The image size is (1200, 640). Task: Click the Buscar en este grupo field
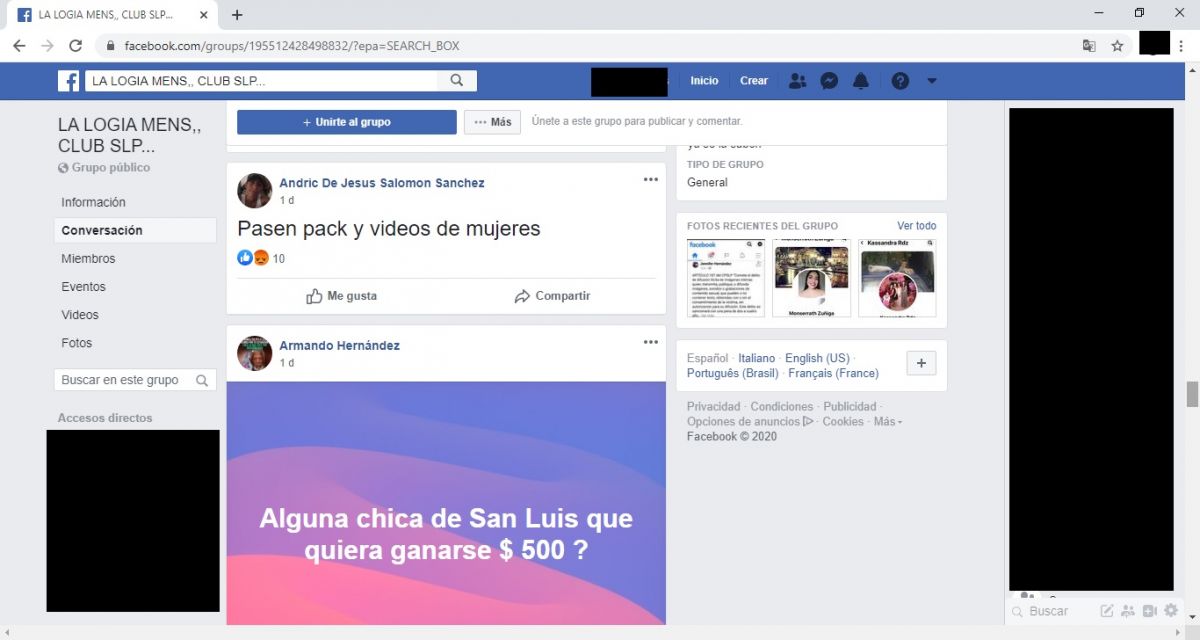[x=125, y=380]
